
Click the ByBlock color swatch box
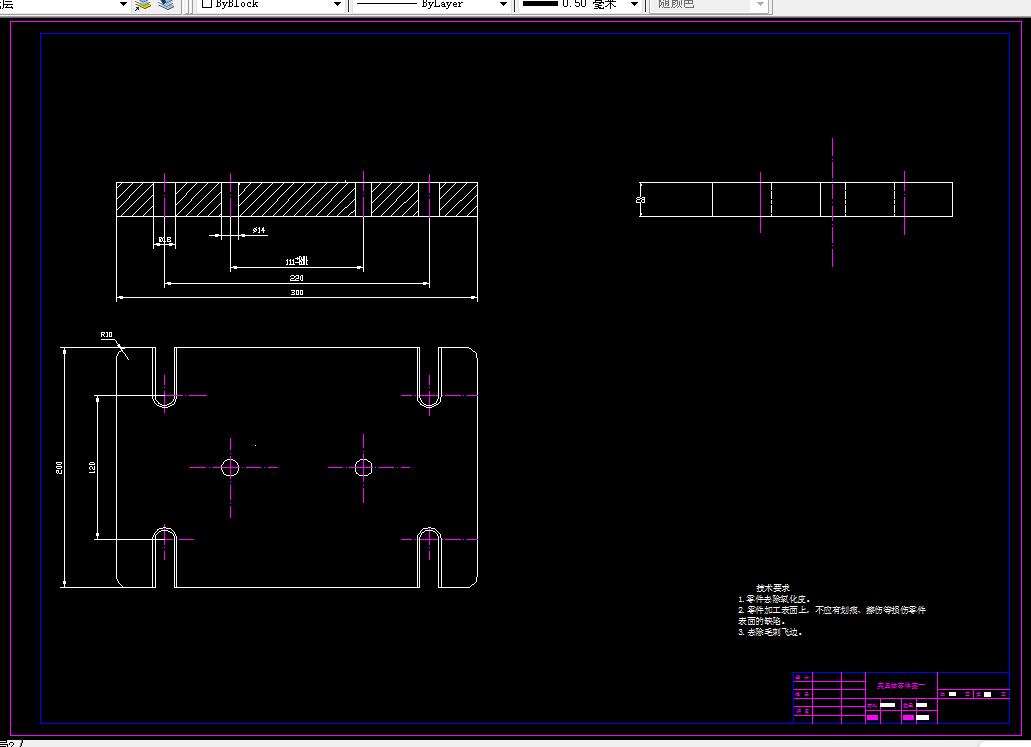pyautogui.click(x=206, y=3)
